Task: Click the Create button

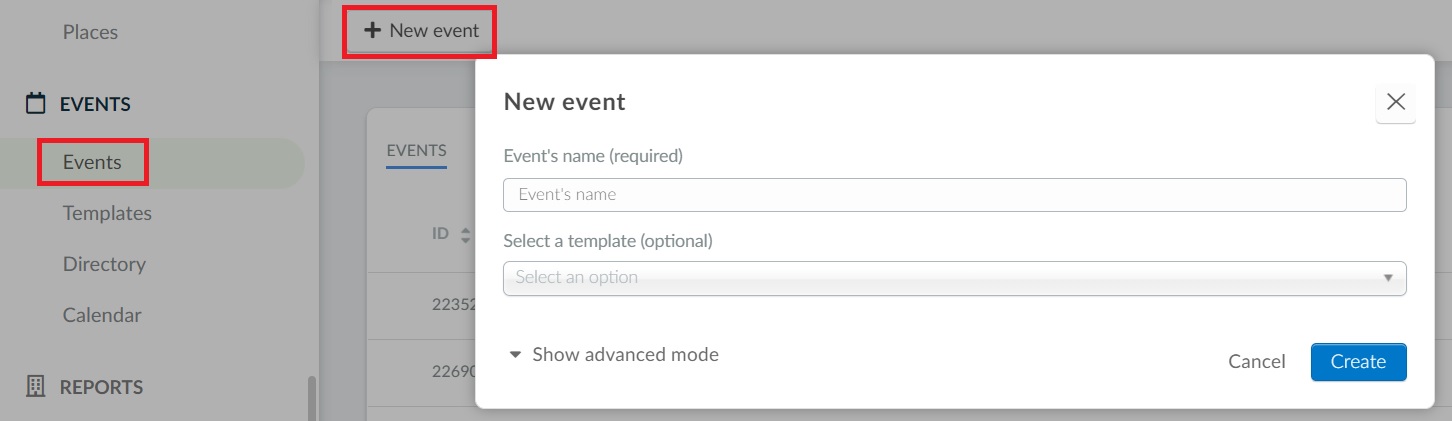Action: (x=1358, y=362)
